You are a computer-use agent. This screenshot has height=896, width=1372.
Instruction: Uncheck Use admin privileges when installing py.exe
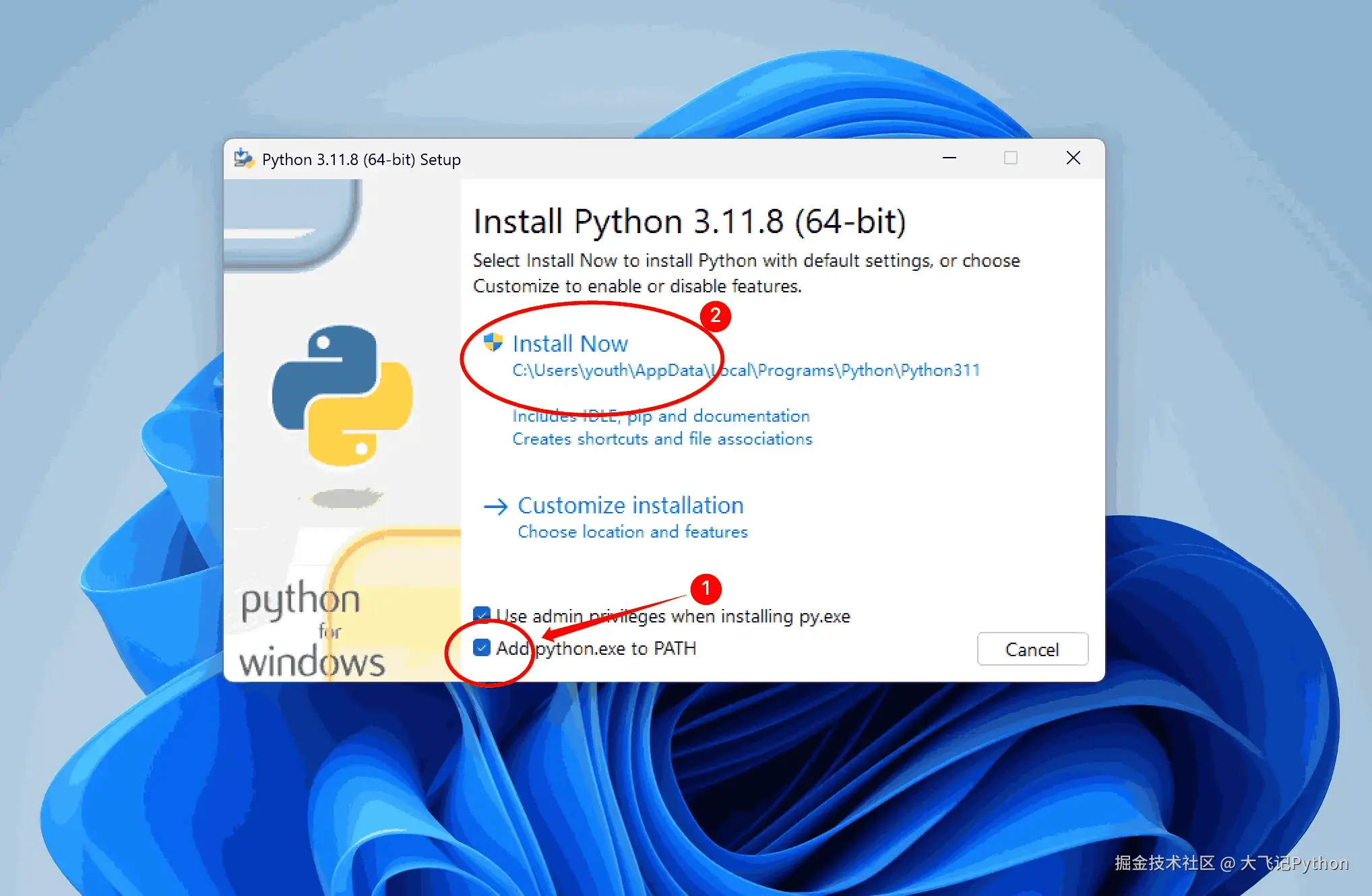[481, 614]
